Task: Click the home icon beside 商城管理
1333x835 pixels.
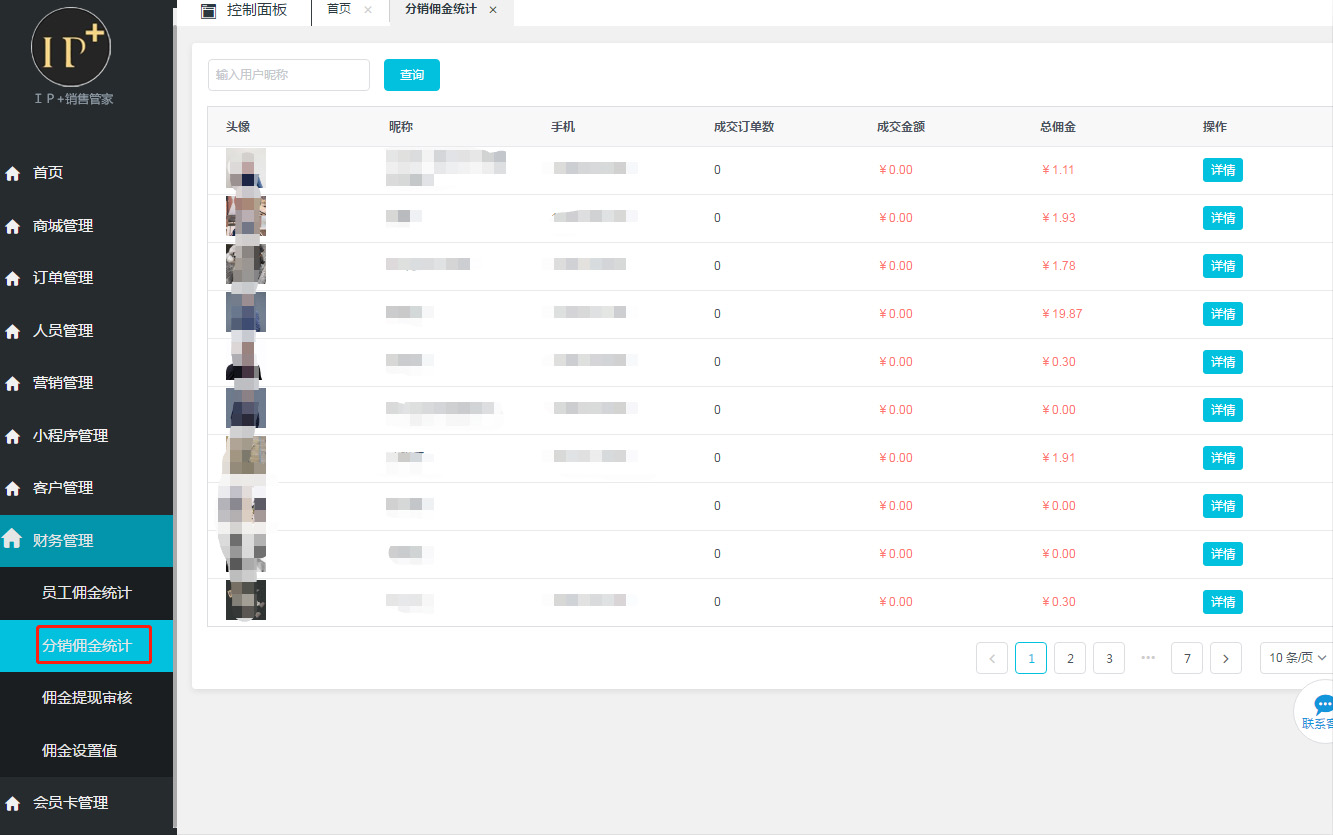Action: 13,226
